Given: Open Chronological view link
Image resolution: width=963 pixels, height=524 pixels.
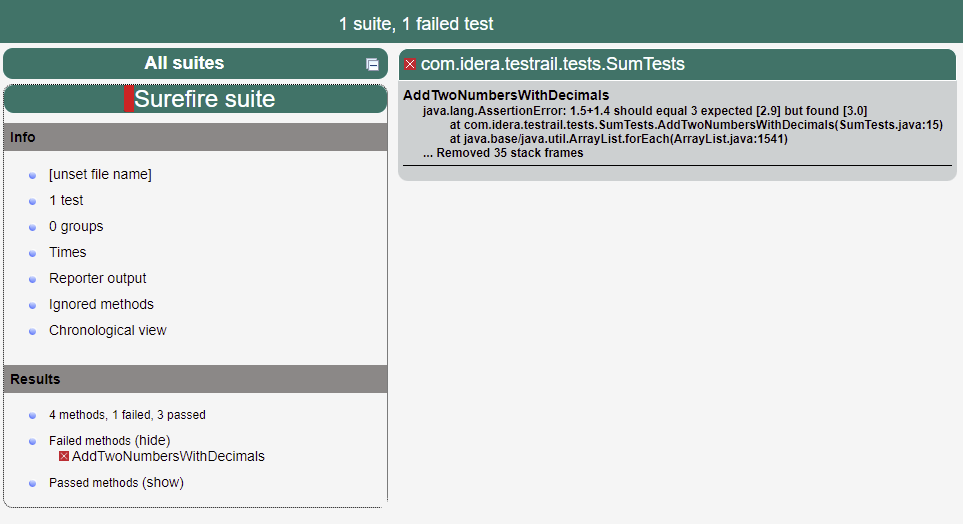Looking at the screenshot, I should click(108, 331).
